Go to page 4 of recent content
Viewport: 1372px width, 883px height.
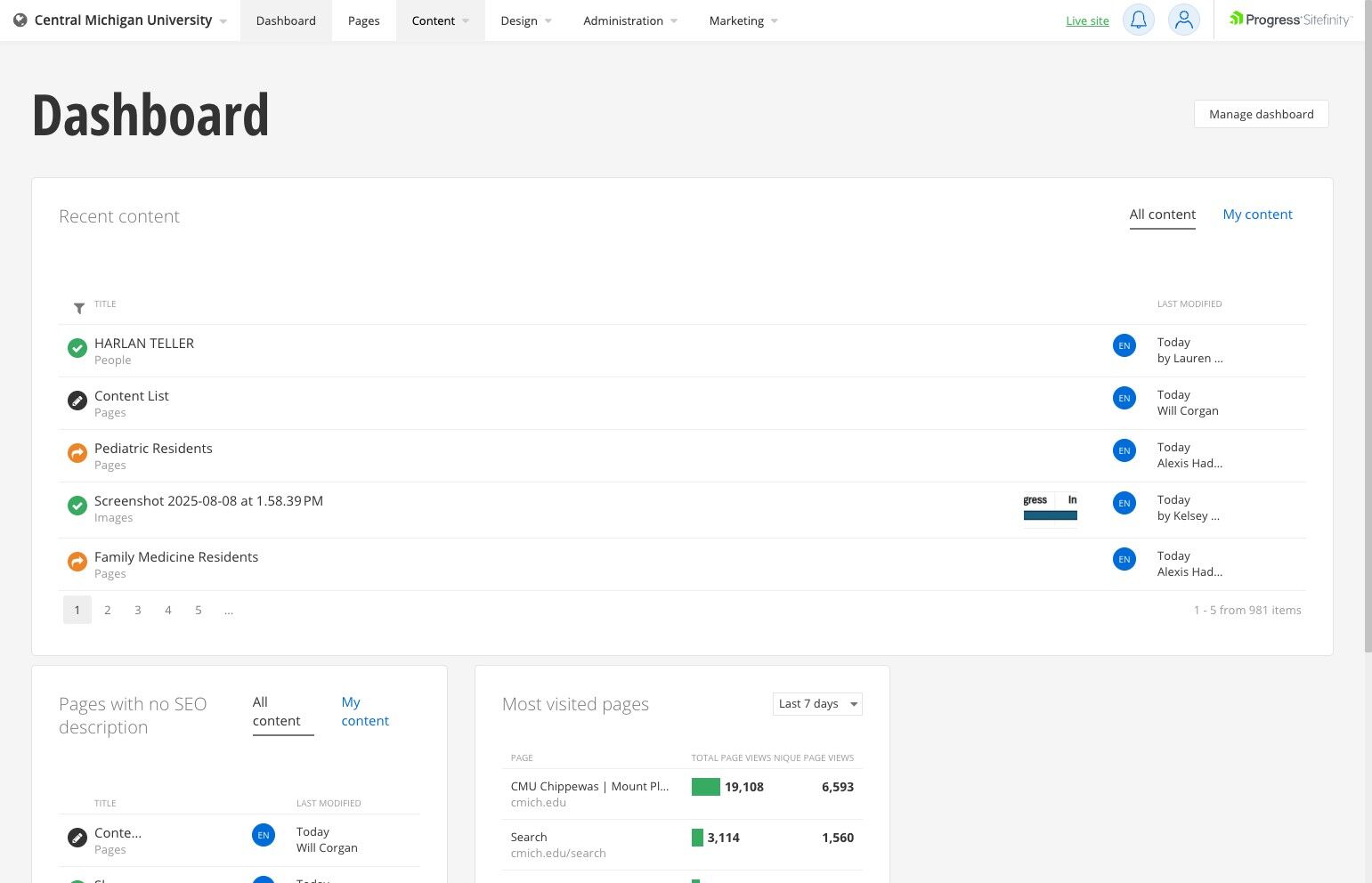point(168,610)
